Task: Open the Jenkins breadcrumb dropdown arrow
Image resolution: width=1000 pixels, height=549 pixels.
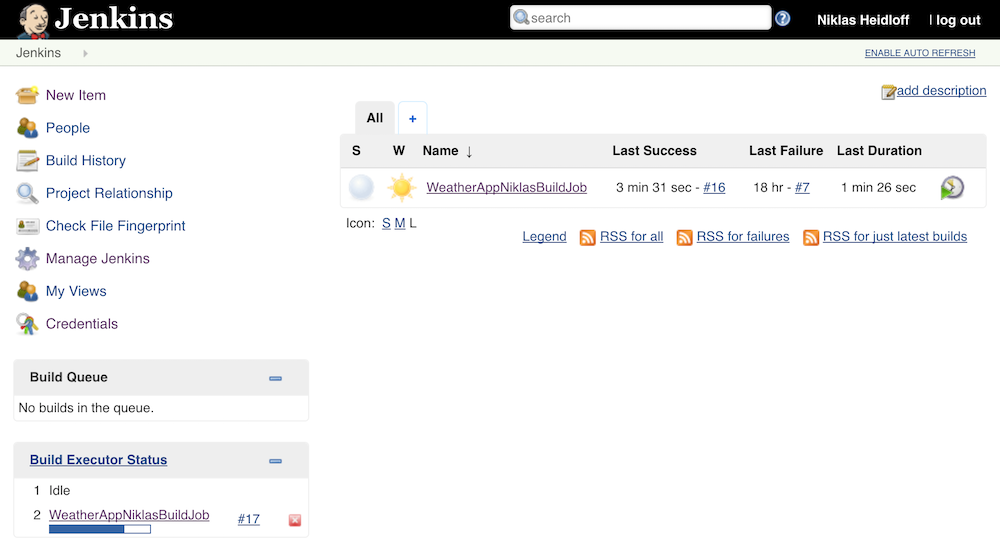Action: [x=85, y=54]
